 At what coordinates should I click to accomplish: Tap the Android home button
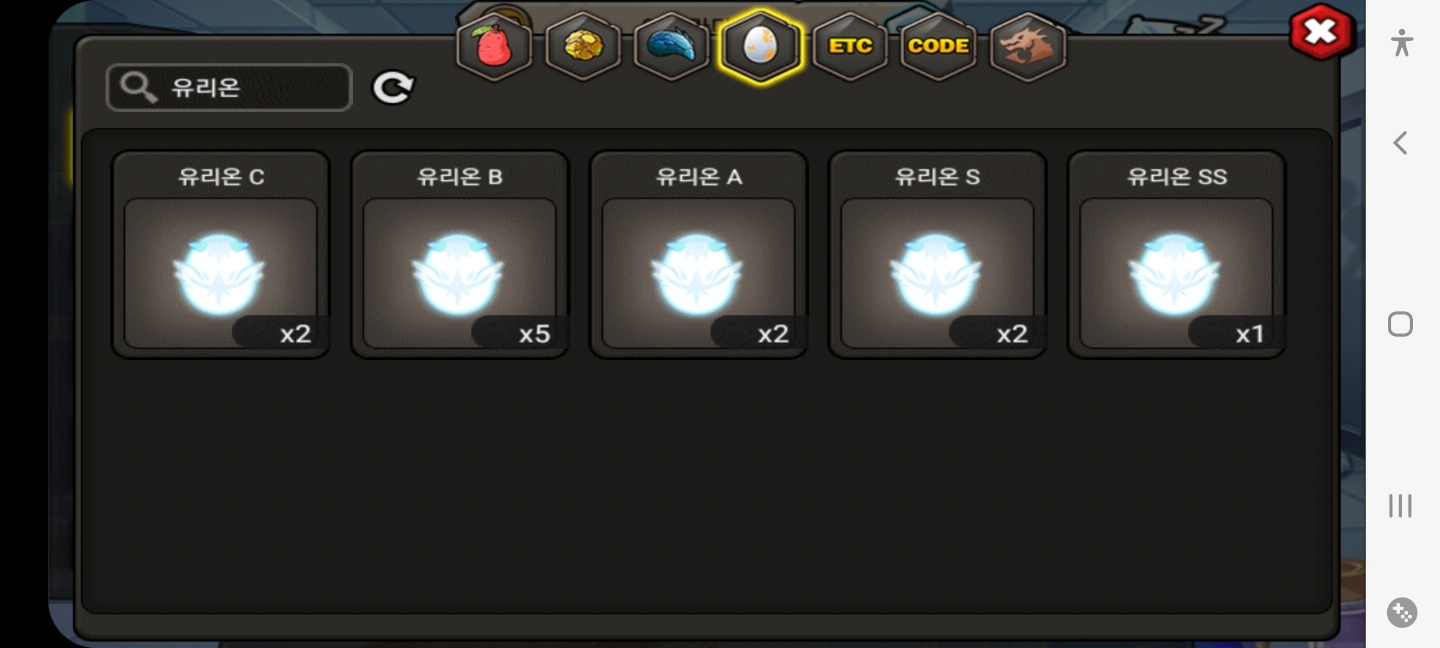tap(1401, 324)
